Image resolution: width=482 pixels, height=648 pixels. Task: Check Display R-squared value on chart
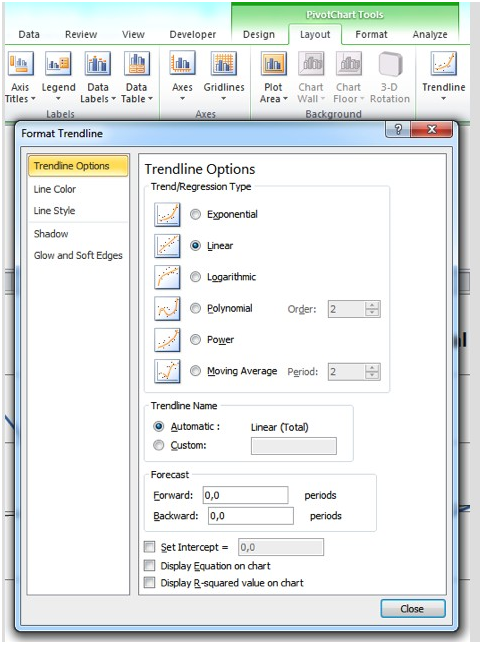pyautogui.click(x=149, y=583)
